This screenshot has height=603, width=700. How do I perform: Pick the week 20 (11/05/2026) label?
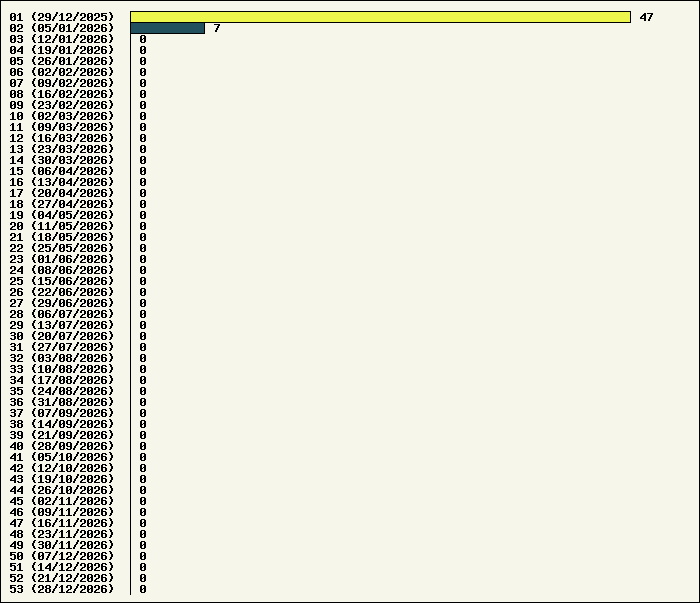(62, 226)
